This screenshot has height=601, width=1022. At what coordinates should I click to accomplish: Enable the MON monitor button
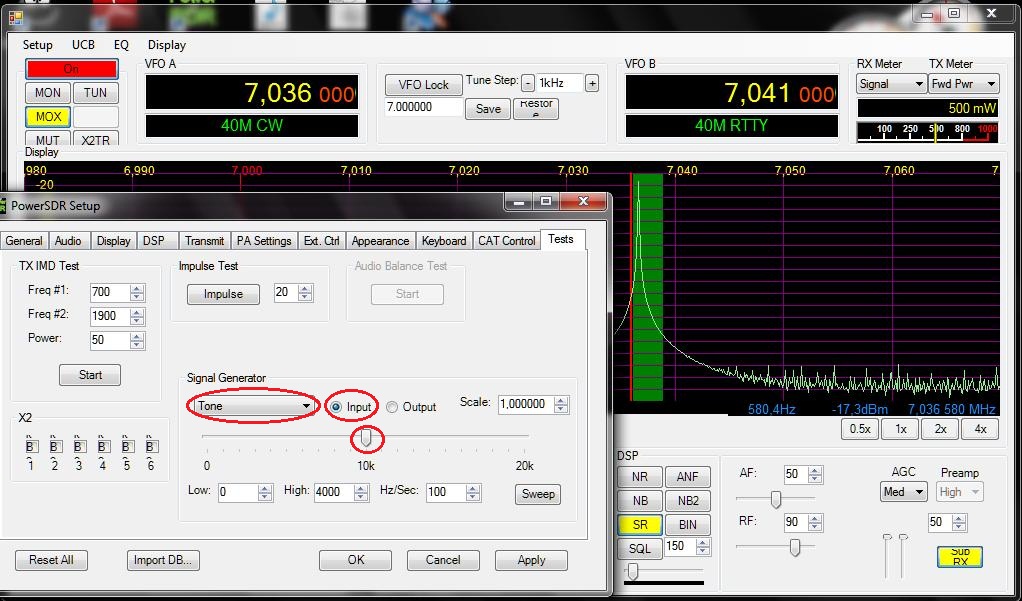coord(48,93)
